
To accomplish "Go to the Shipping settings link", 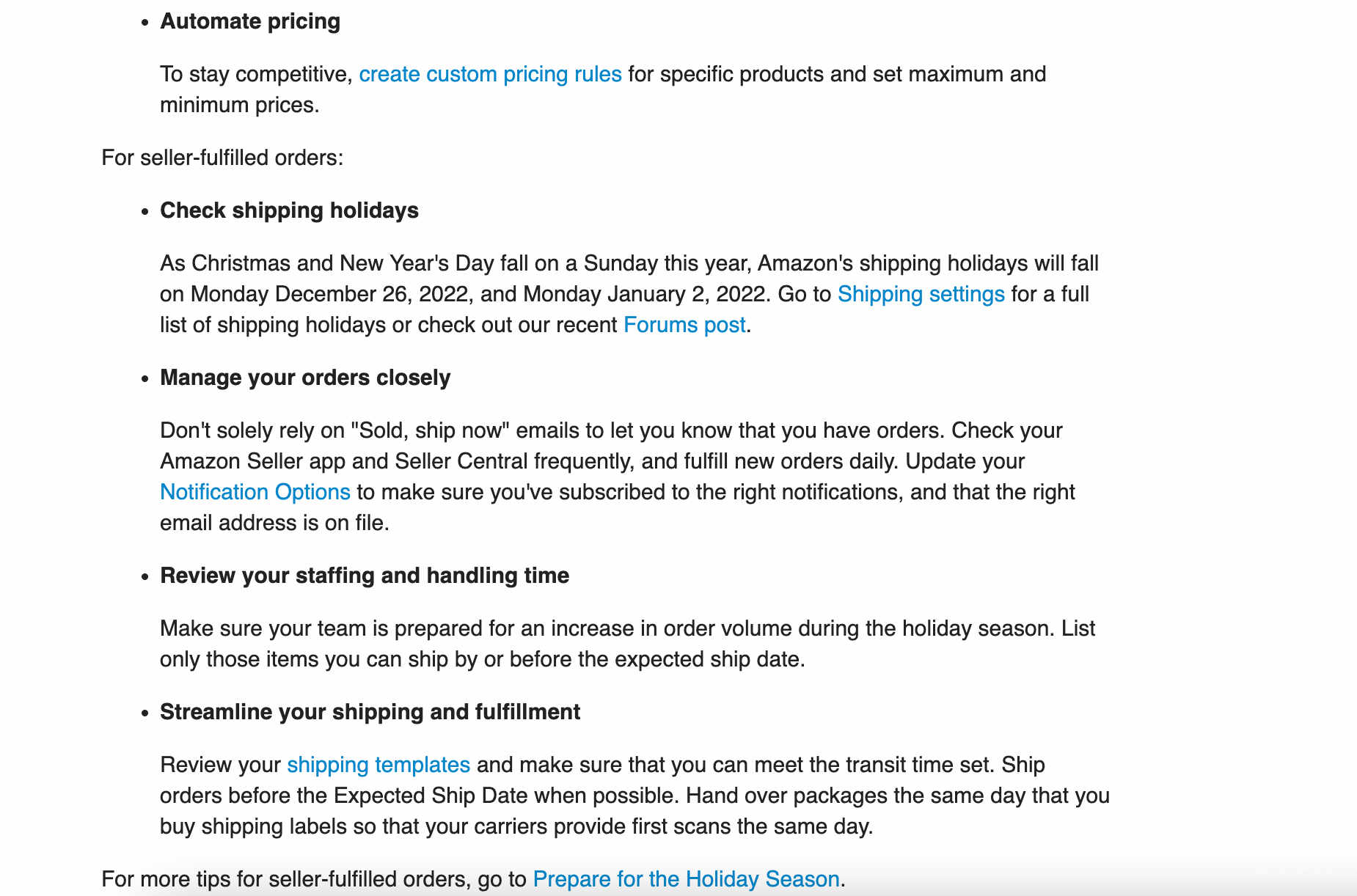I will [x=921, y=294].
